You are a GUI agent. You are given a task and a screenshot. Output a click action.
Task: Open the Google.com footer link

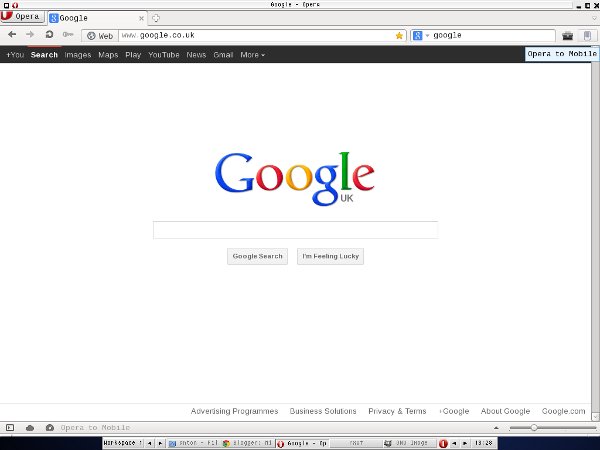pyautogui.click(x=563, y=411)
